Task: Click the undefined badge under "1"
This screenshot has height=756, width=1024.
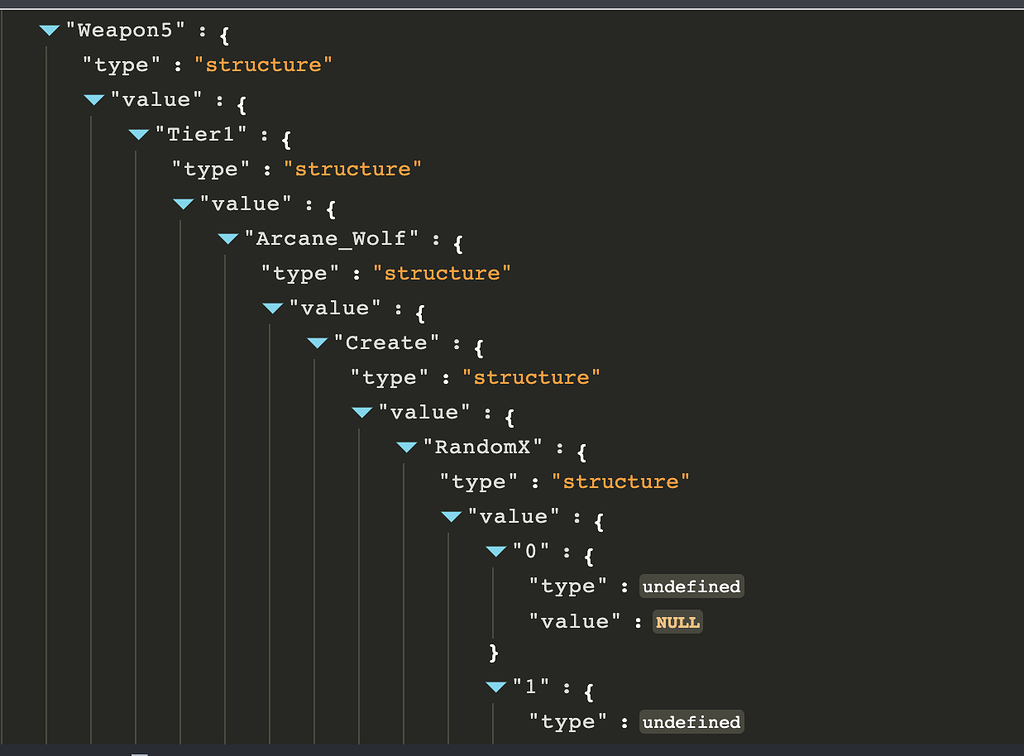Action: pyautogui.click(x=691, y=721)
